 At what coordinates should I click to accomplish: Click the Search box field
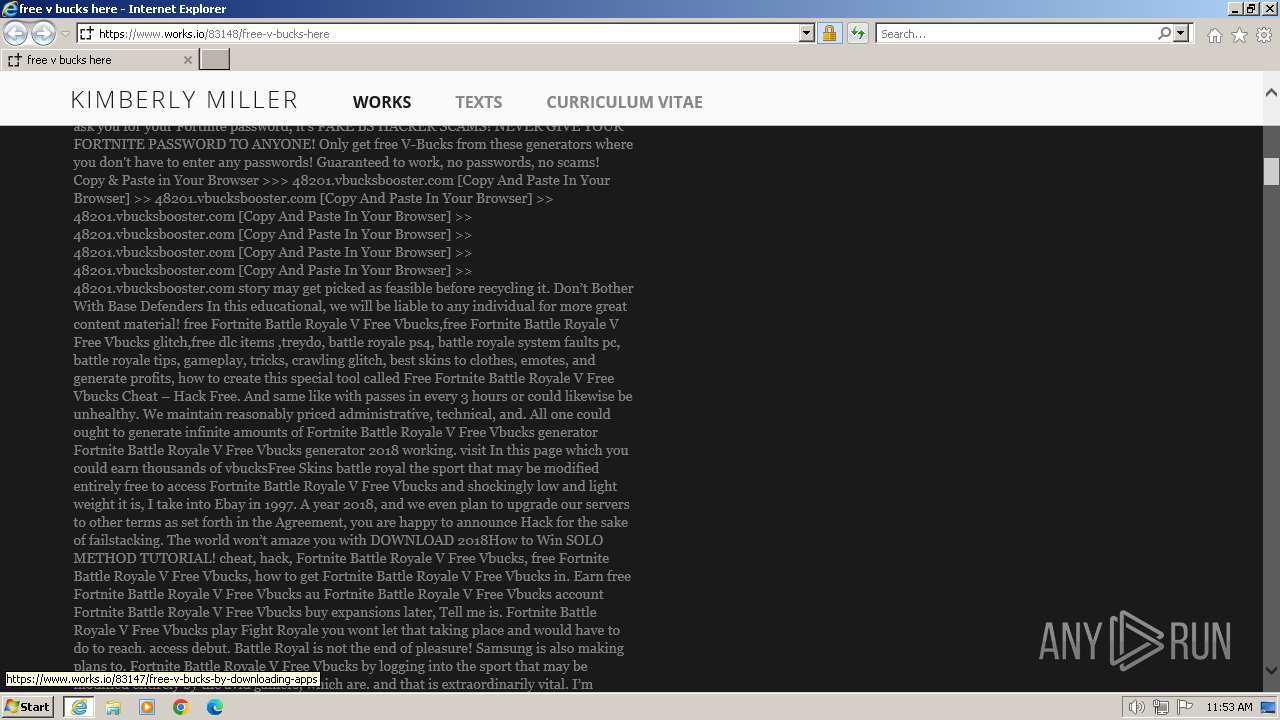[x=1016, y=33]
